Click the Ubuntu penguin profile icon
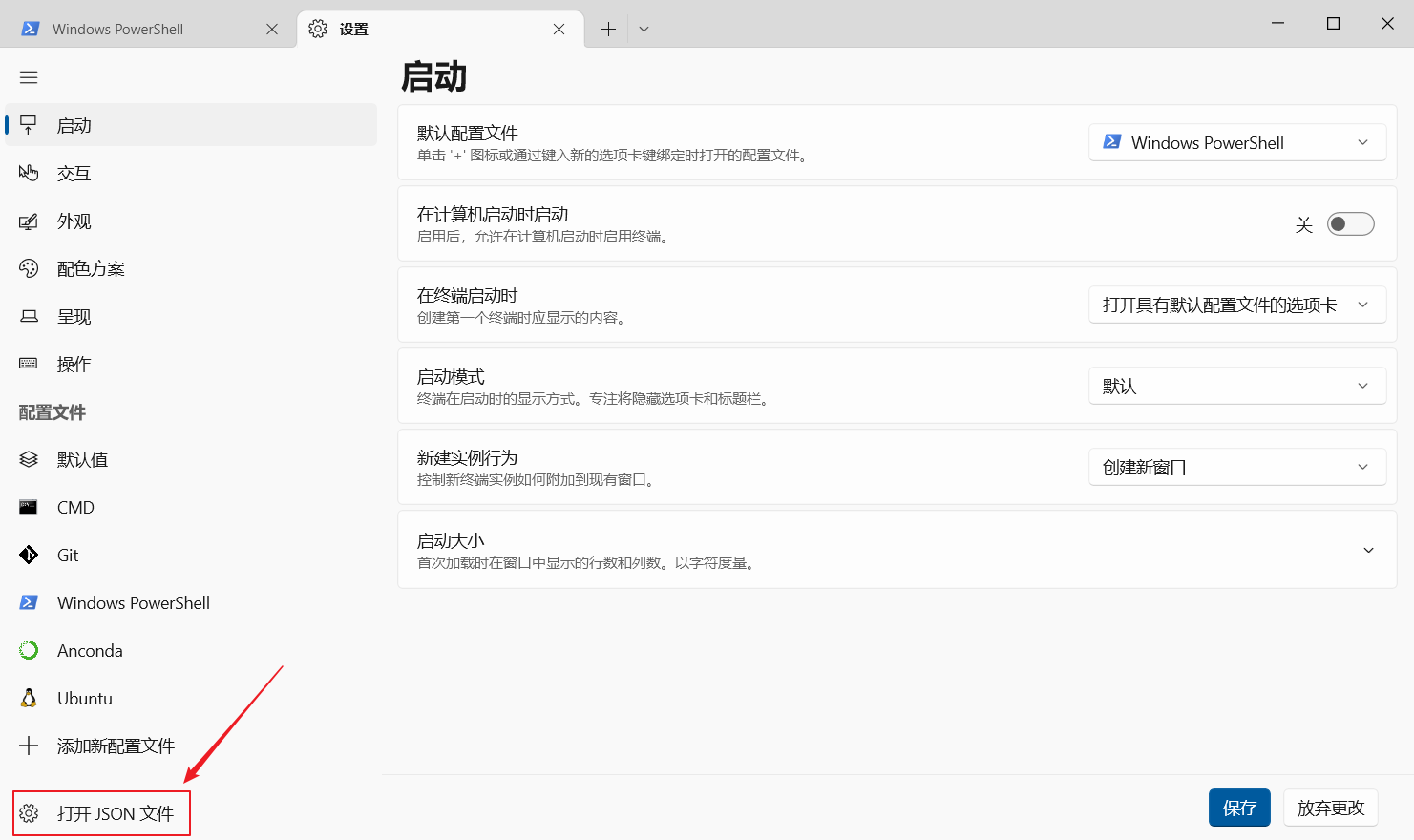Viewport: 1414px width, 840px height. (x=29, y=698)
